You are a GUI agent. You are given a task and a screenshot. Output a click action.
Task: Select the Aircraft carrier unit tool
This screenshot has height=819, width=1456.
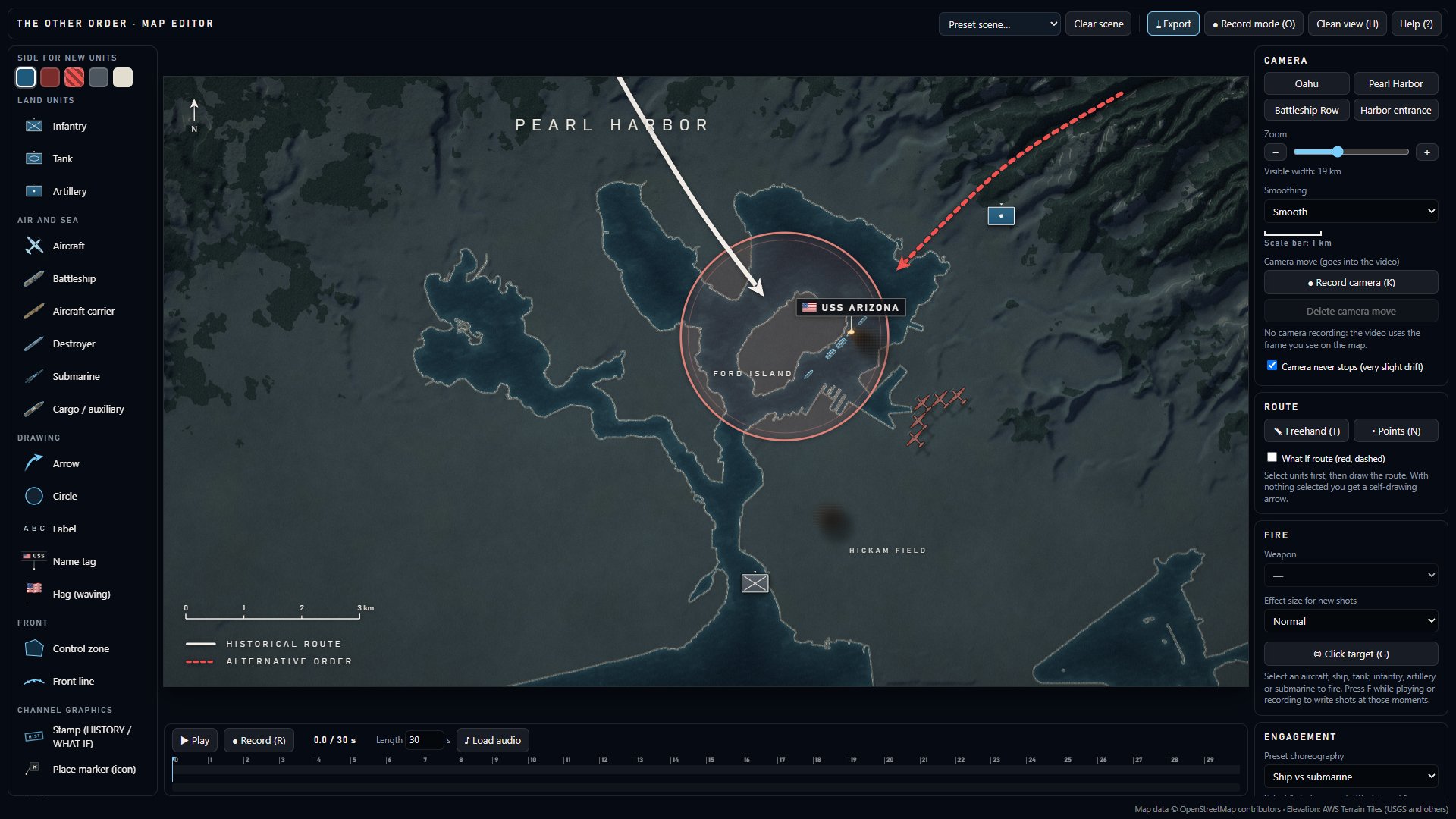click(83, 311)
